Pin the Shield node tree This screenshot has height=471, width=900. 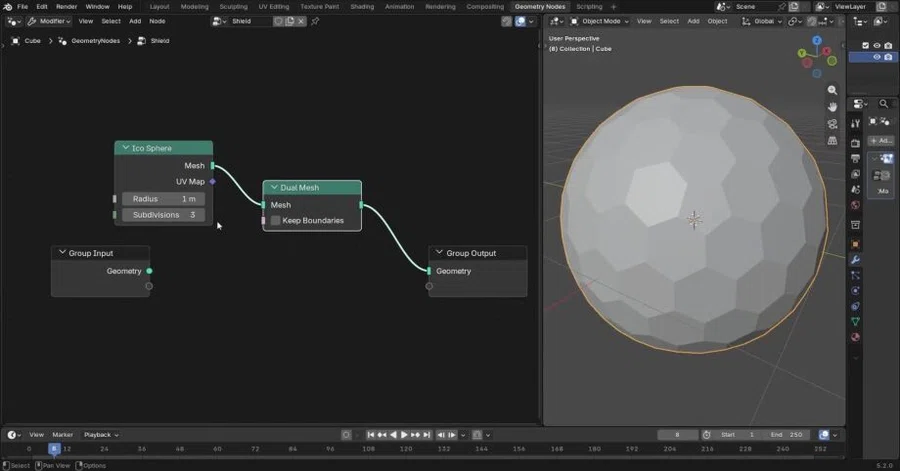pos(315,21)
